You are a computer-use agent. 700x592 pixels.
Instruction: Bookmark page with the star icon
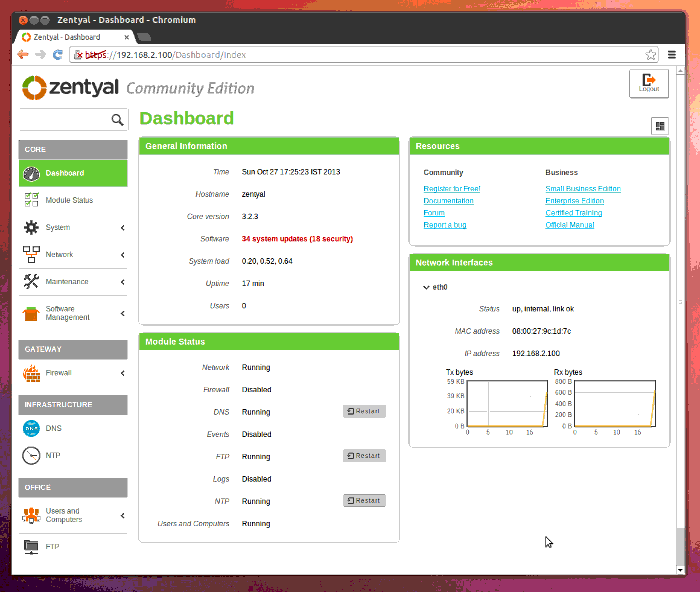tap(650, 54)
